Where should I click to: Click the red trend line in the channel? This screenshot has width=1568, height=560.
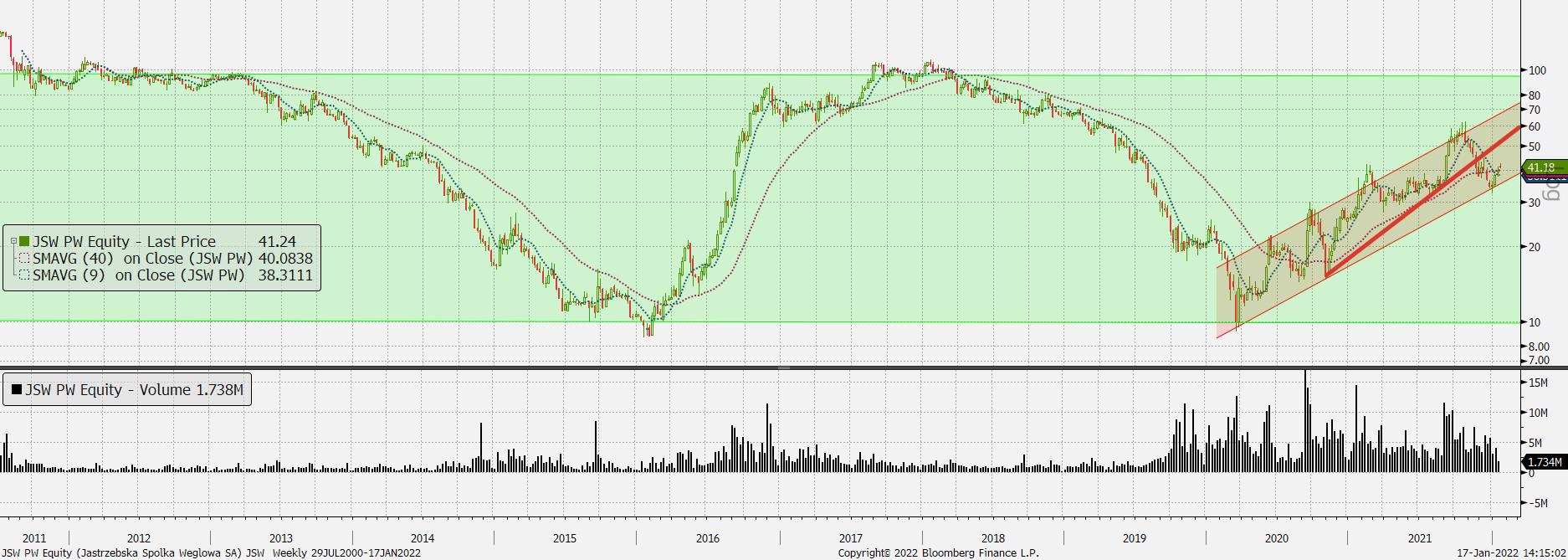1422,202
